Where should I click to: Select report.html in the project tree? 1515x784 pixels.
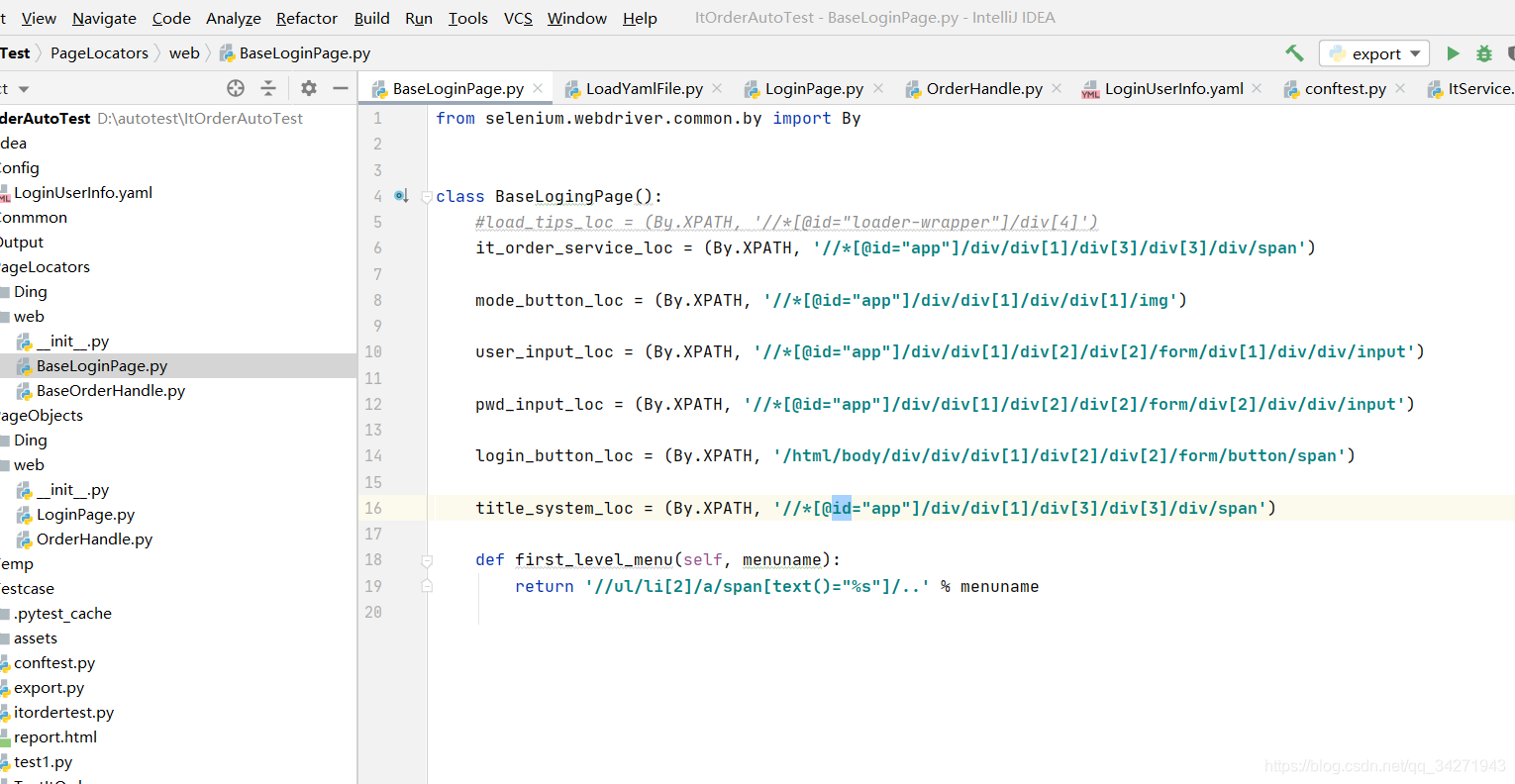click(55, 736)
